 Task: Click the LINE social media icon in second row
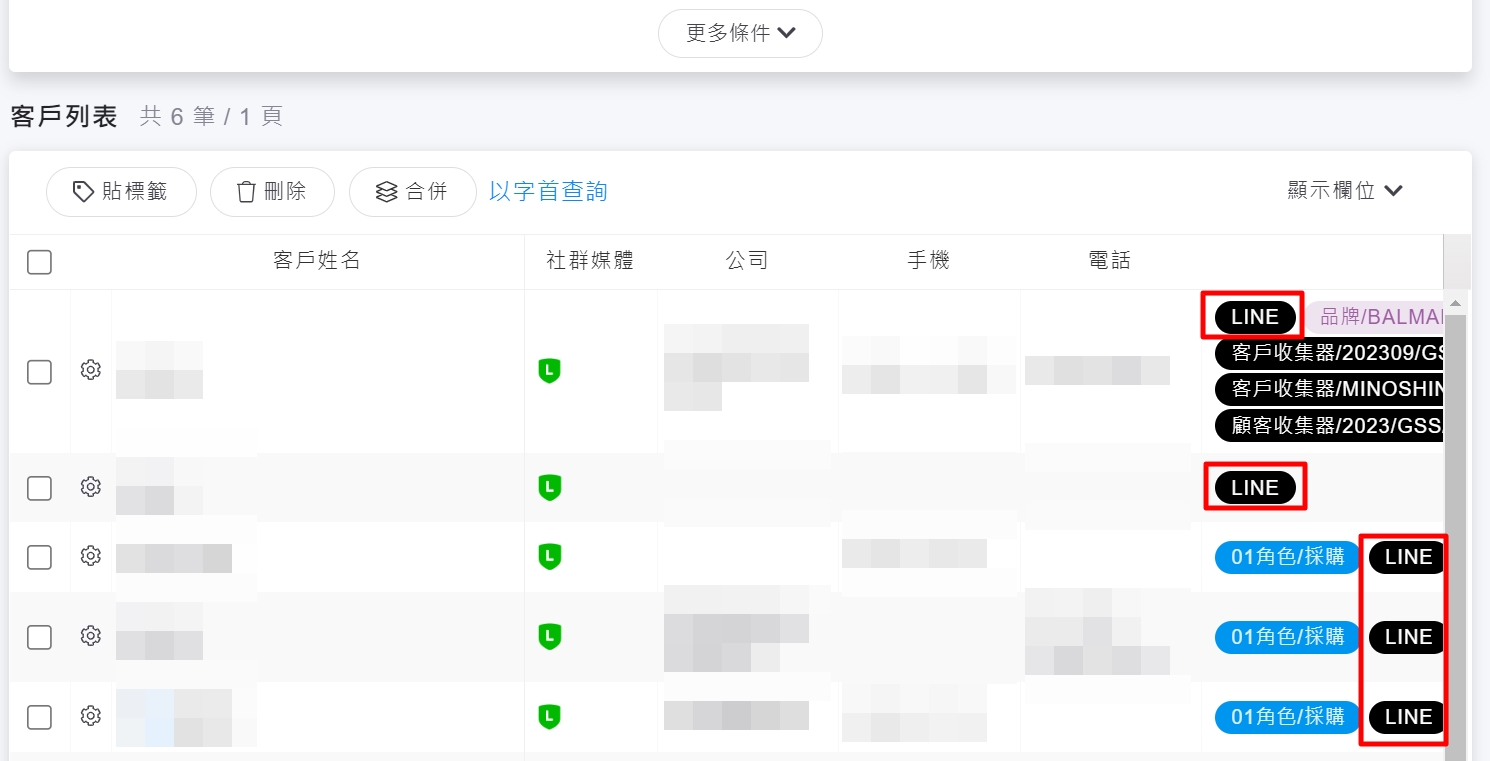549,488
